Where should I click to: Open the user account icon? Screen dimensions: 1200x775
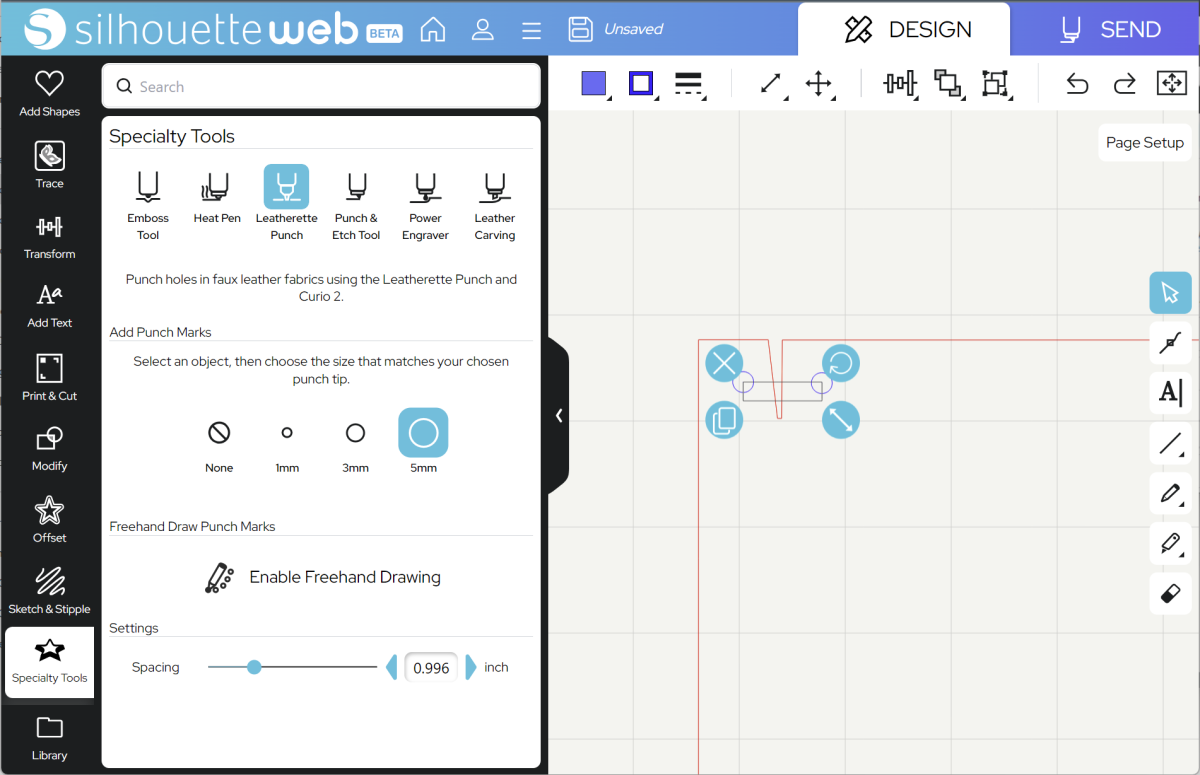(483, 29)
